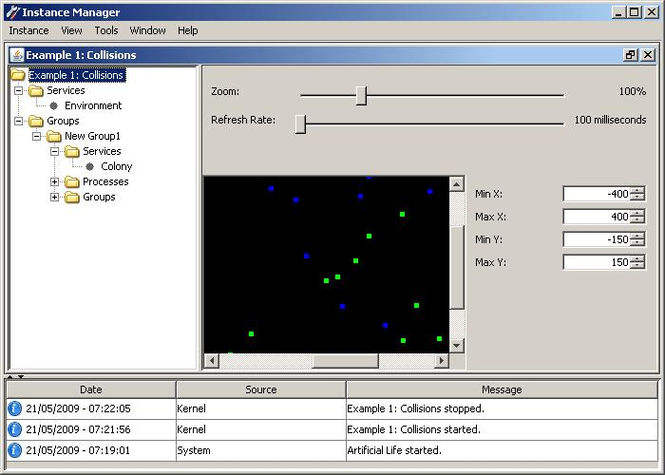665x475 pixels.
Task: Expand the nested Groups folder under New Group1
Action: coord(54,197)
